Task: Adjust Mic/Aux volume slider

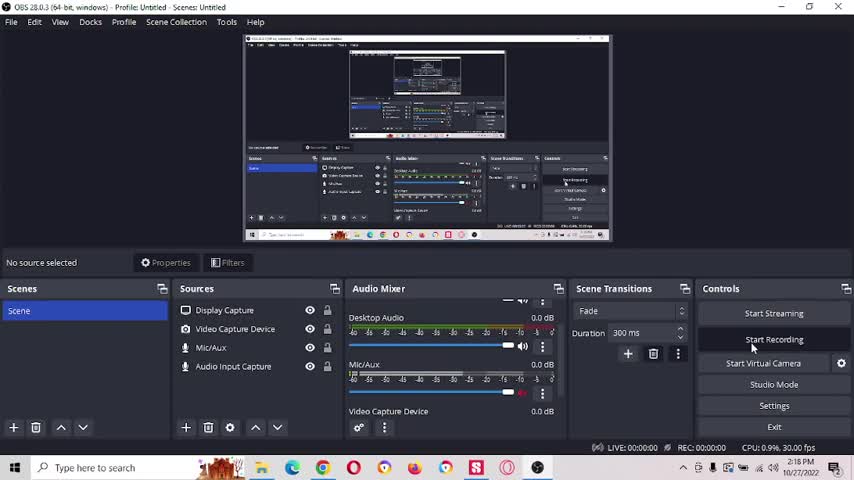Action: (431, 392)
